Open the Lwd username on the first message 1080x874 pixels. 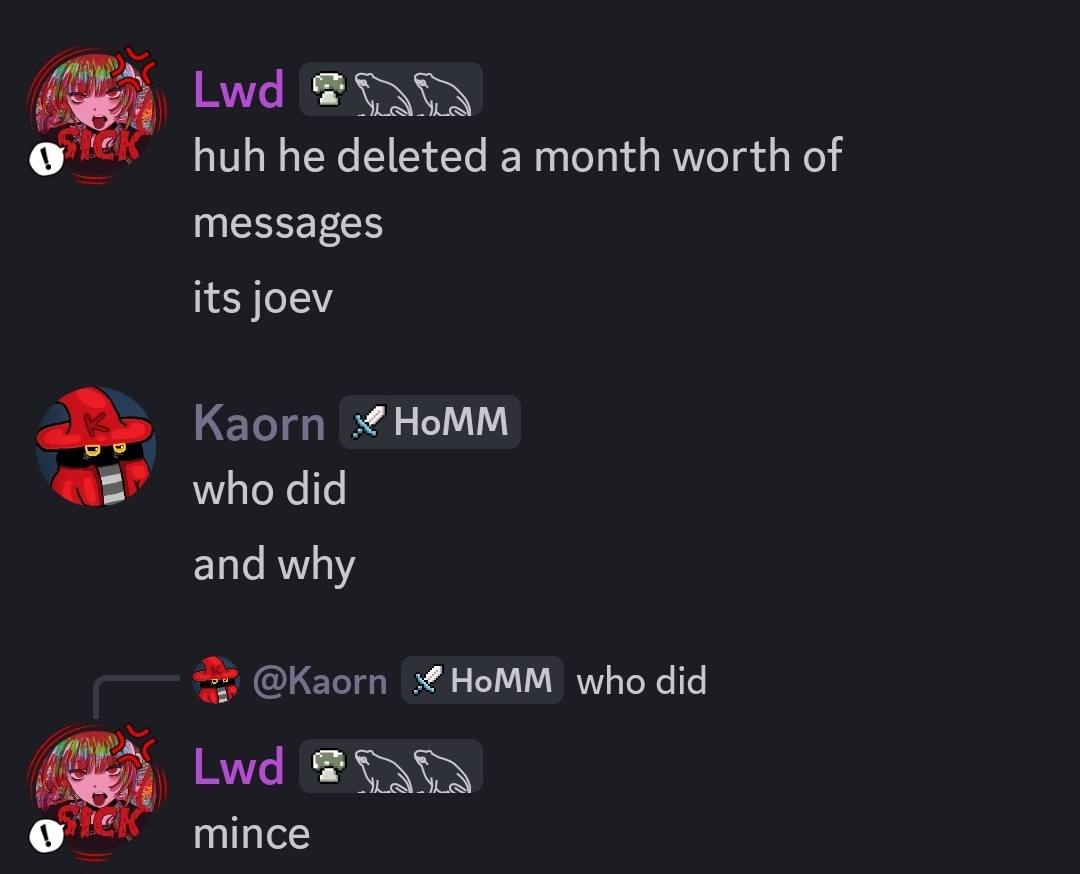pos(238,90)
